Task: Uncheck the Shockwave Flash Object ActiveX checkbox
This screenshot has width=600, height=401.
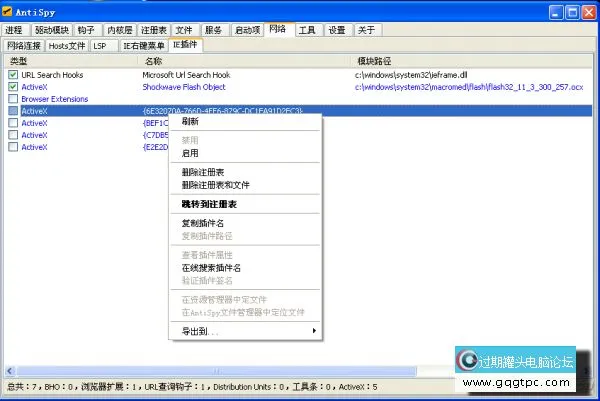Action: (x=13, y=87)
